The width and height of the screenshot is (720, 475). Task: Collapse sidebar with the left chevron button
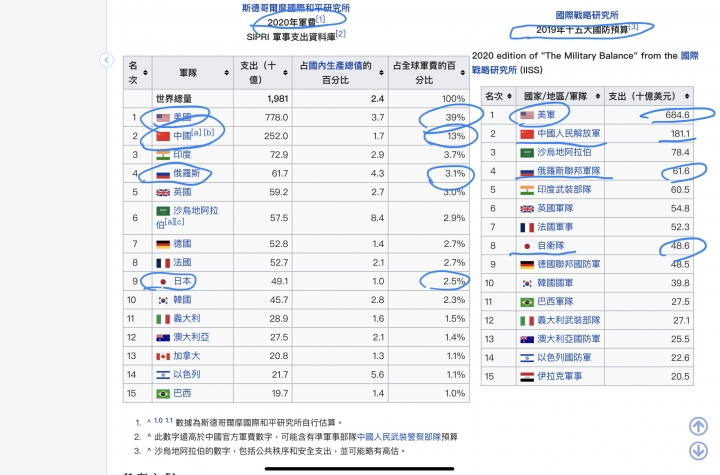click(x=107, y=60)
